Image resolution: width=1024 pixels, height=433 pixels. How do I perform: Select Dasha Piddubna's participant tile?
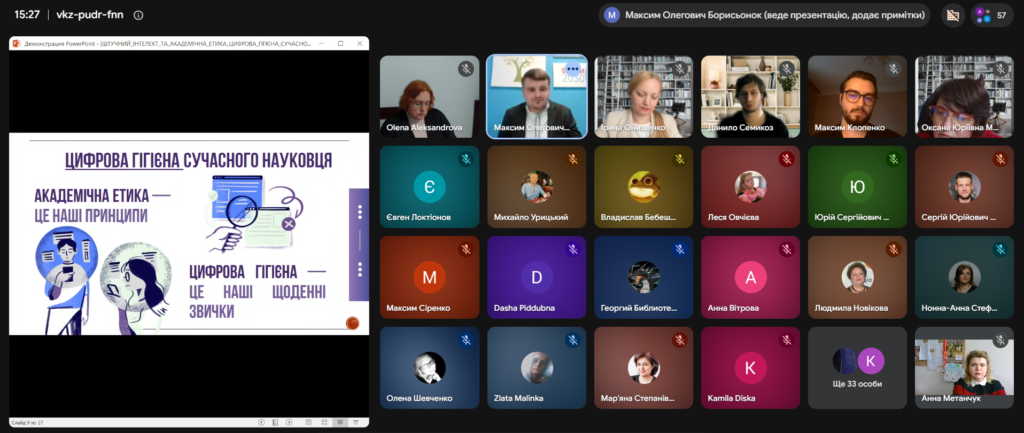[536, 277]
